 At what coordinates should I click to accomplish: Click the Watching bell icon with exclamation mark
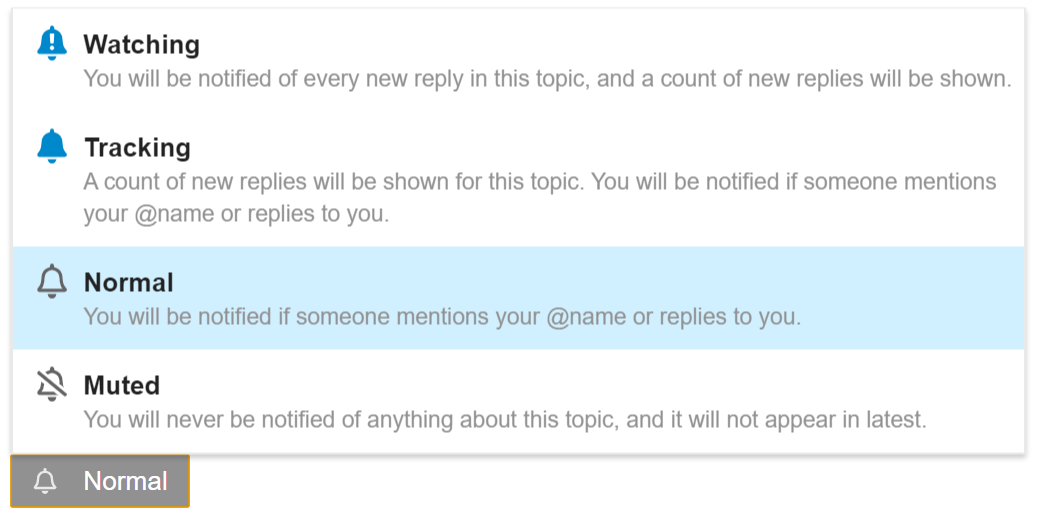(x=52, y=44)
